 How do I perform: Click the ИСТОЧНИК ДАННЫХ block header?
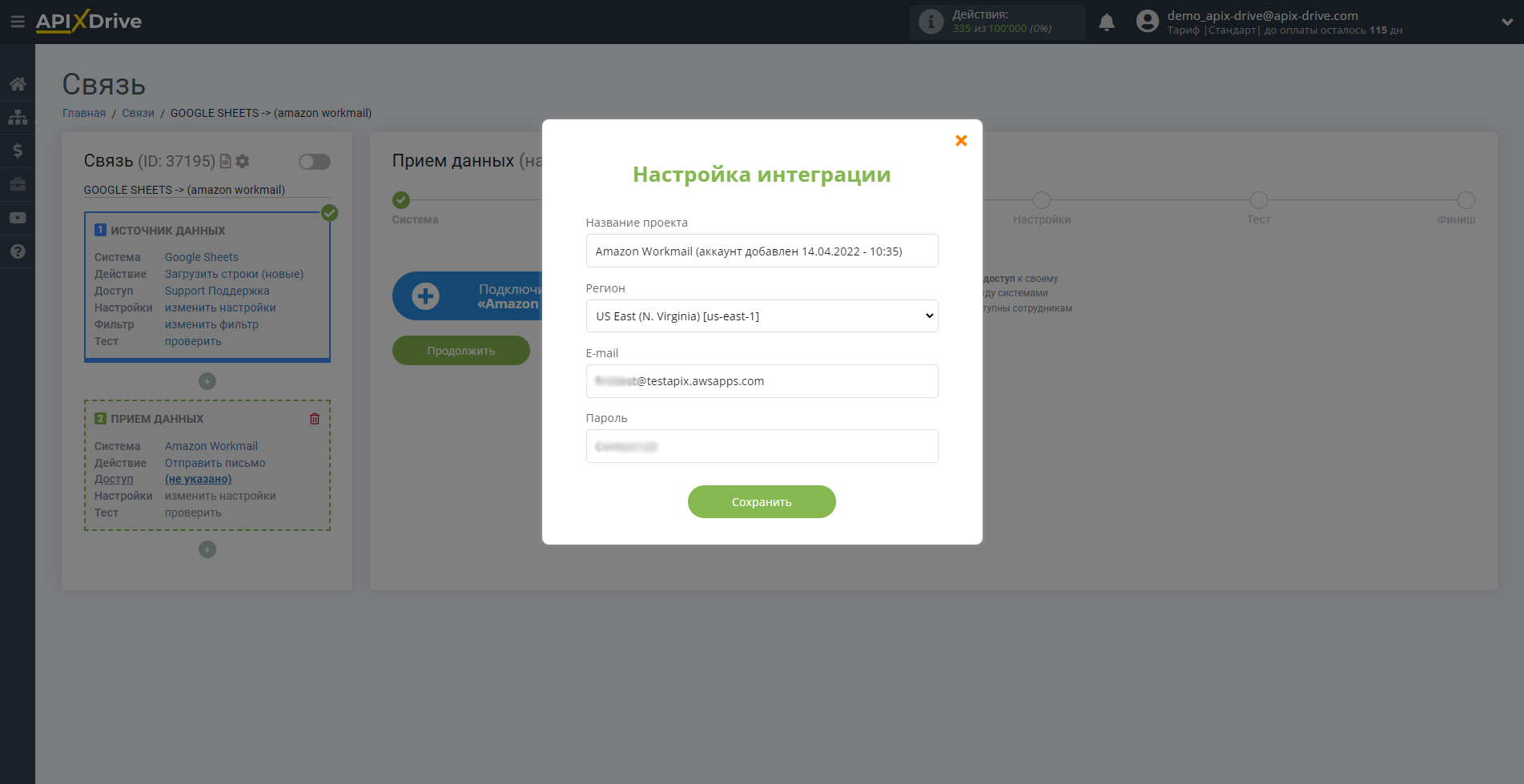pyautogui.click(x=167, y=231)
